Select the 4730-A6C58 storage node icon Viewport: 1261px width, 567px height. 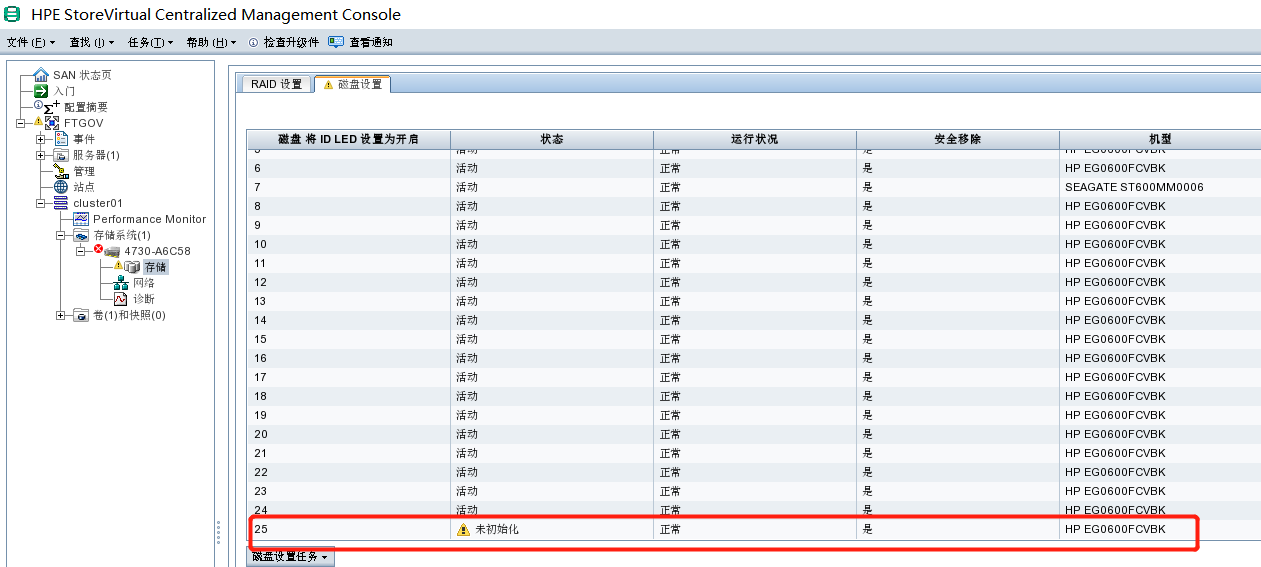[x=112, y=251]
